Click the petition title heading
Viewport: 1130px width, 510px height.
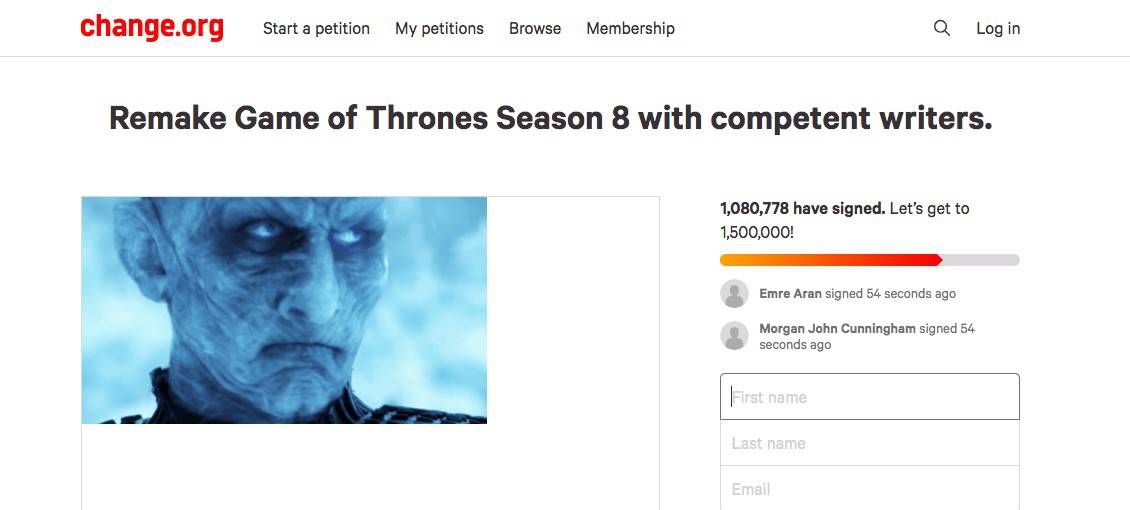551,119
